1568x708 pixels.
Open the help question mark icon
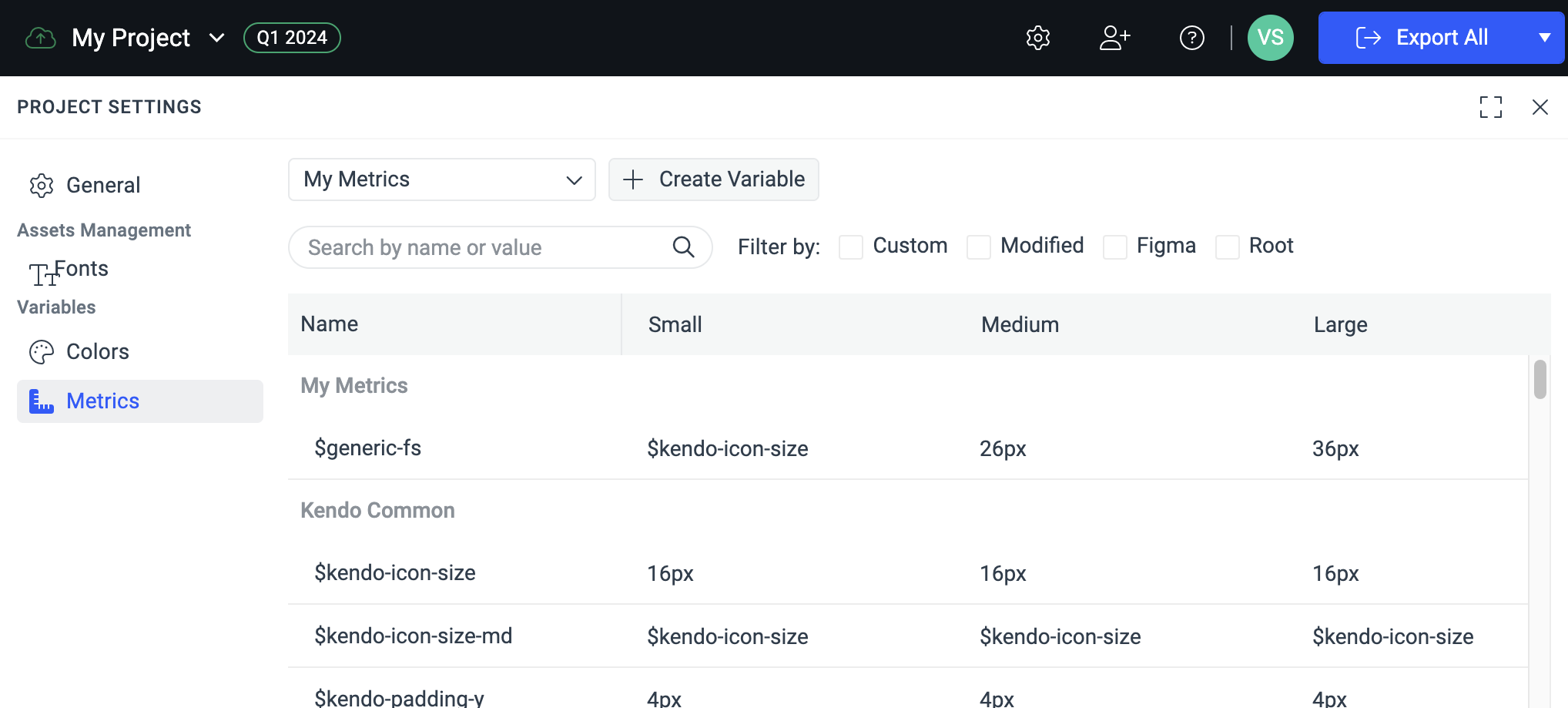(1192, 38)
